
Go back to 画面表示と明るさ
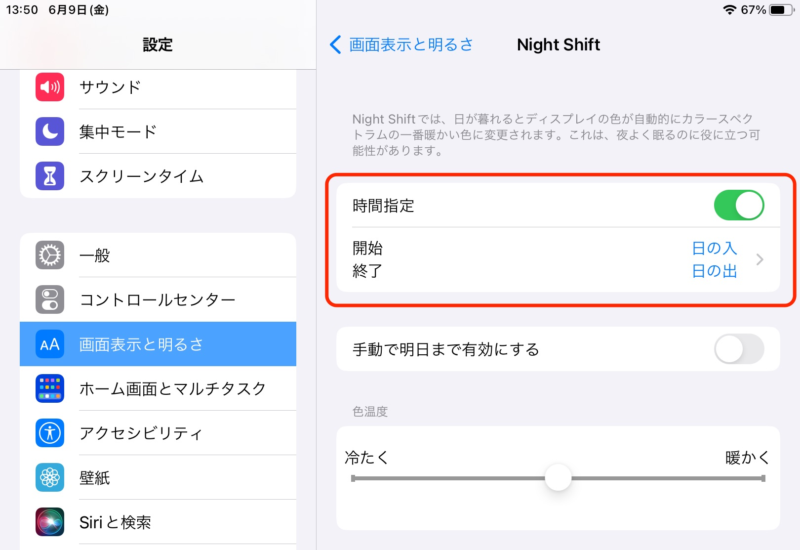401,44
